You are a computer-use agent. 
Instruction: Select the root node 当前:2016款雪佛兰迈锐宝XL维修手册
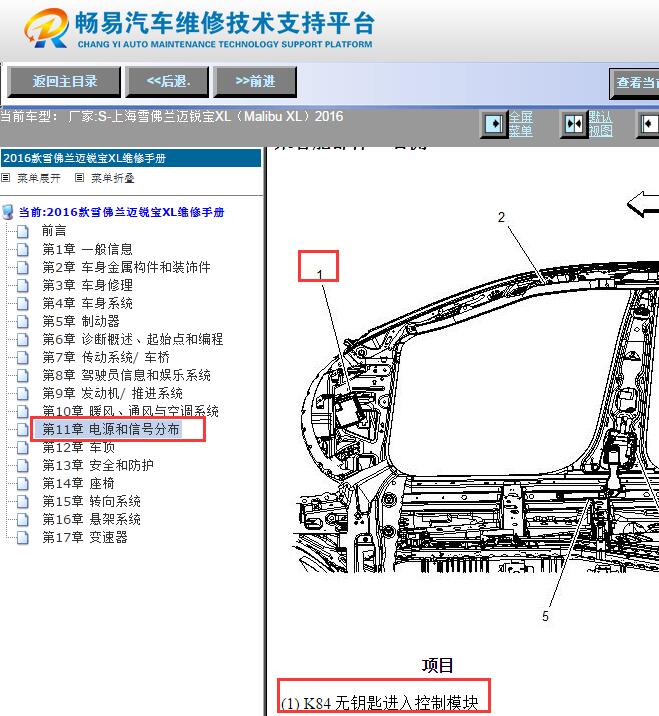pyautogui.click(x=121, y=212)
